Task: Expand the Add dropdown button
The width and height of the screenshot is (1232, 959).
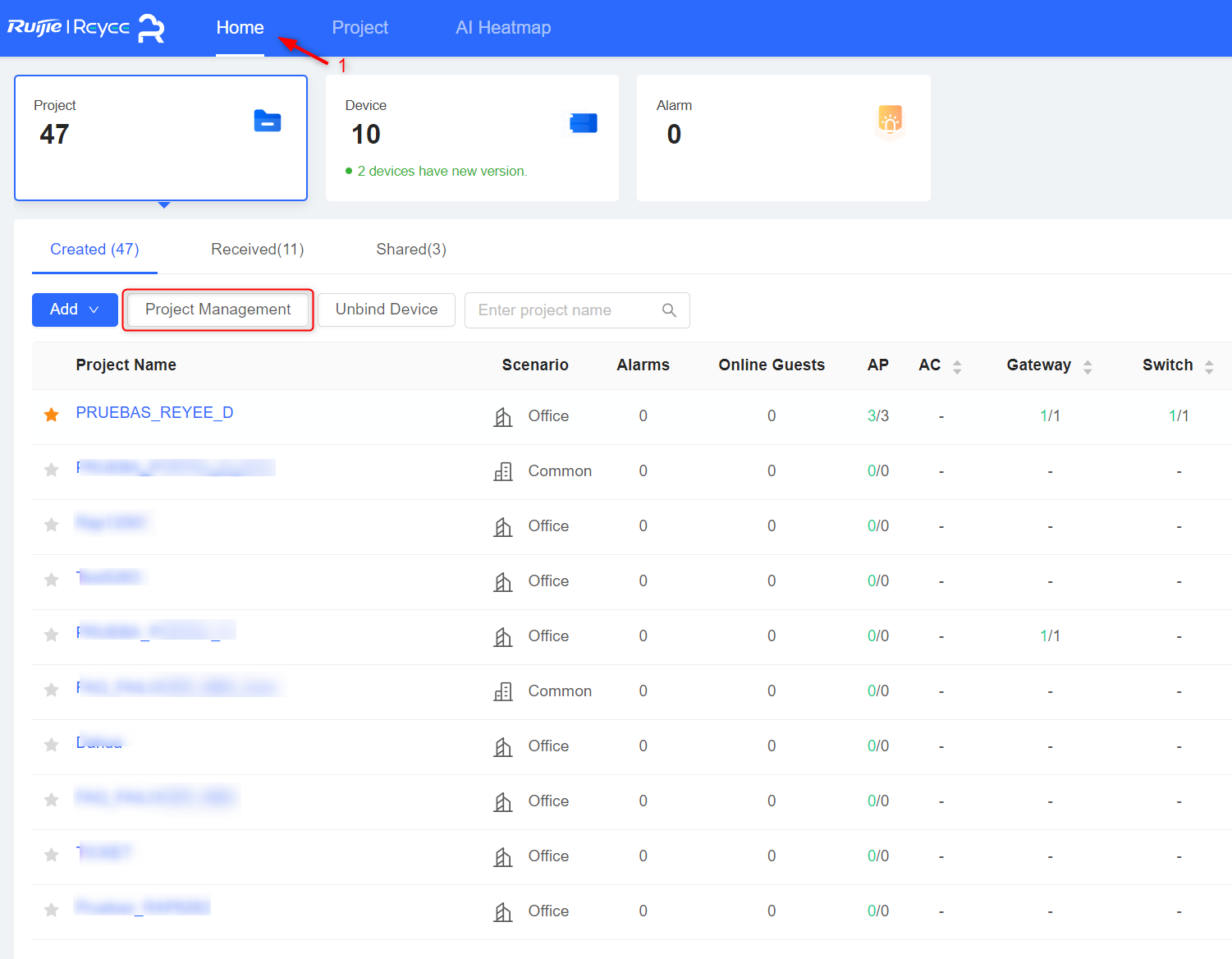Action: point(75,310)
